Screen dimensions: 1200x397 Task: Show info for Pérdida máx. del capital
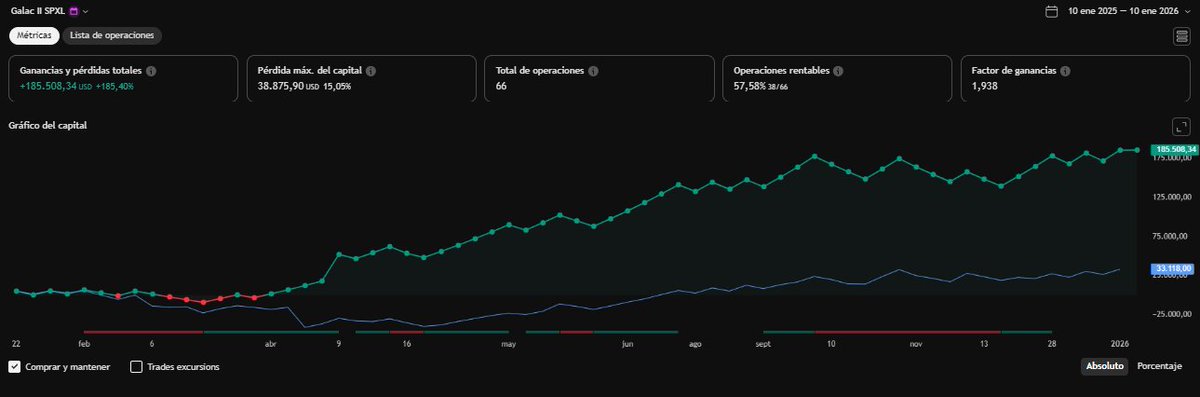pos(371,72)
